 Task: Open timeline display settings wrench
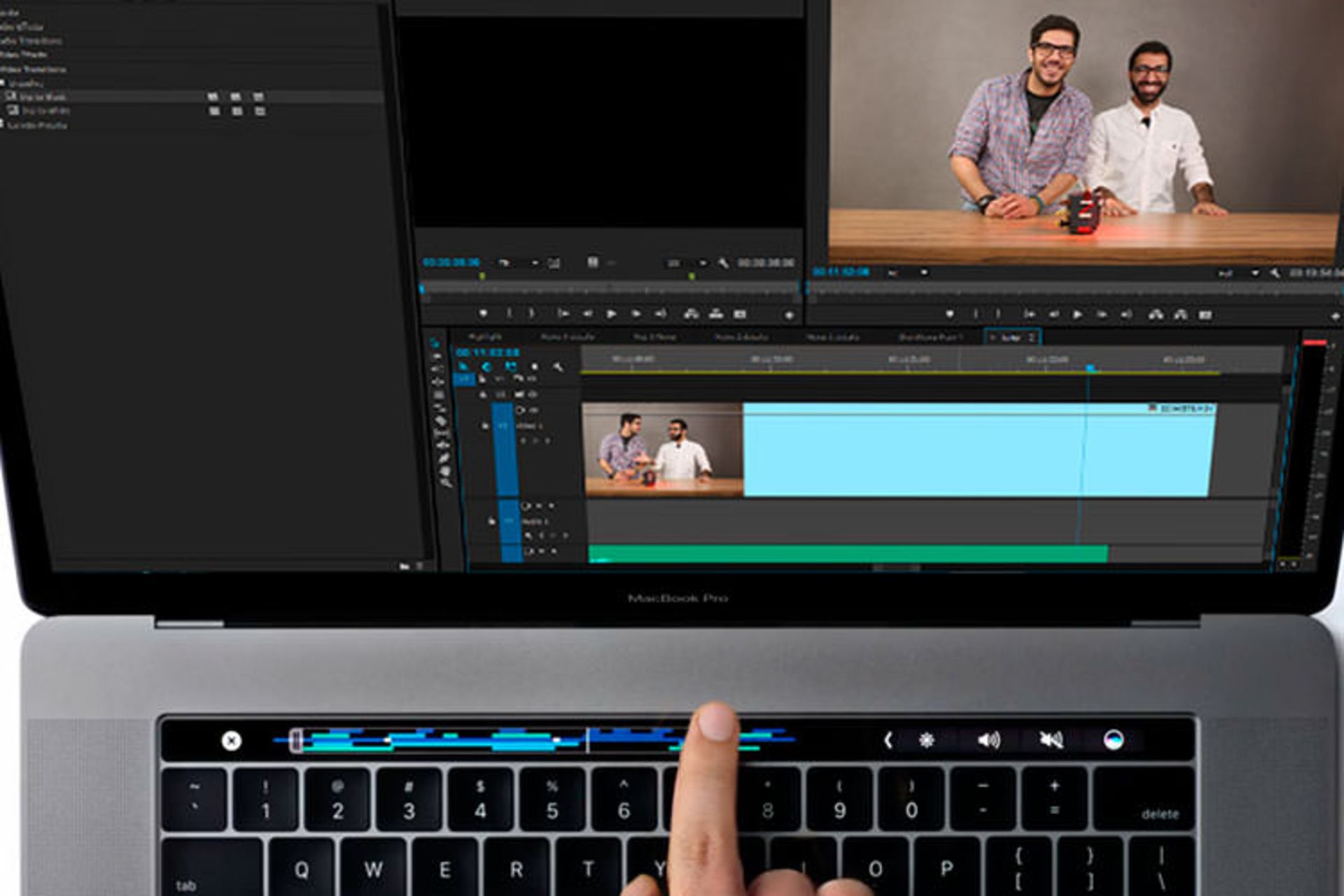point(558,367)
